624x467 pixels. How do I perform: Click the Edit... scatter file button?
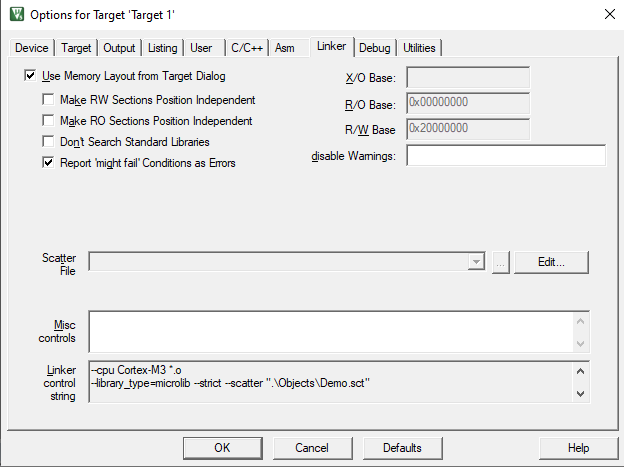click(x=551, y=262)
